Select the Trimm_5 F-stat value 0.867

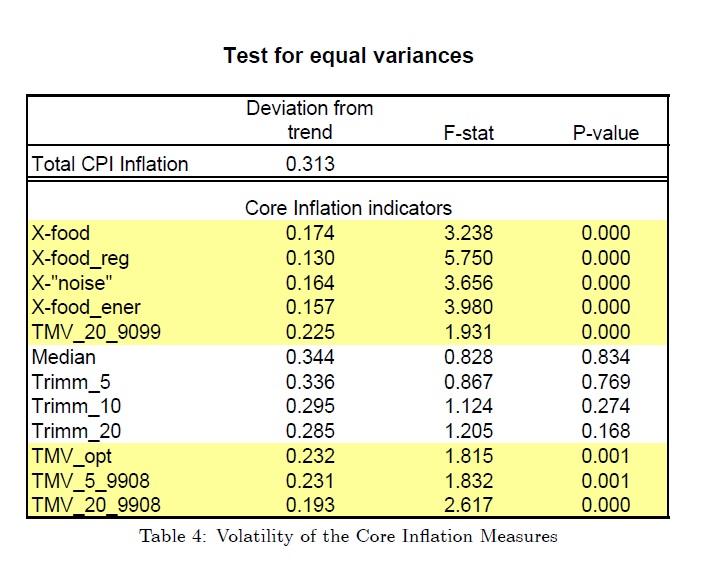click(x=469, y=382)
